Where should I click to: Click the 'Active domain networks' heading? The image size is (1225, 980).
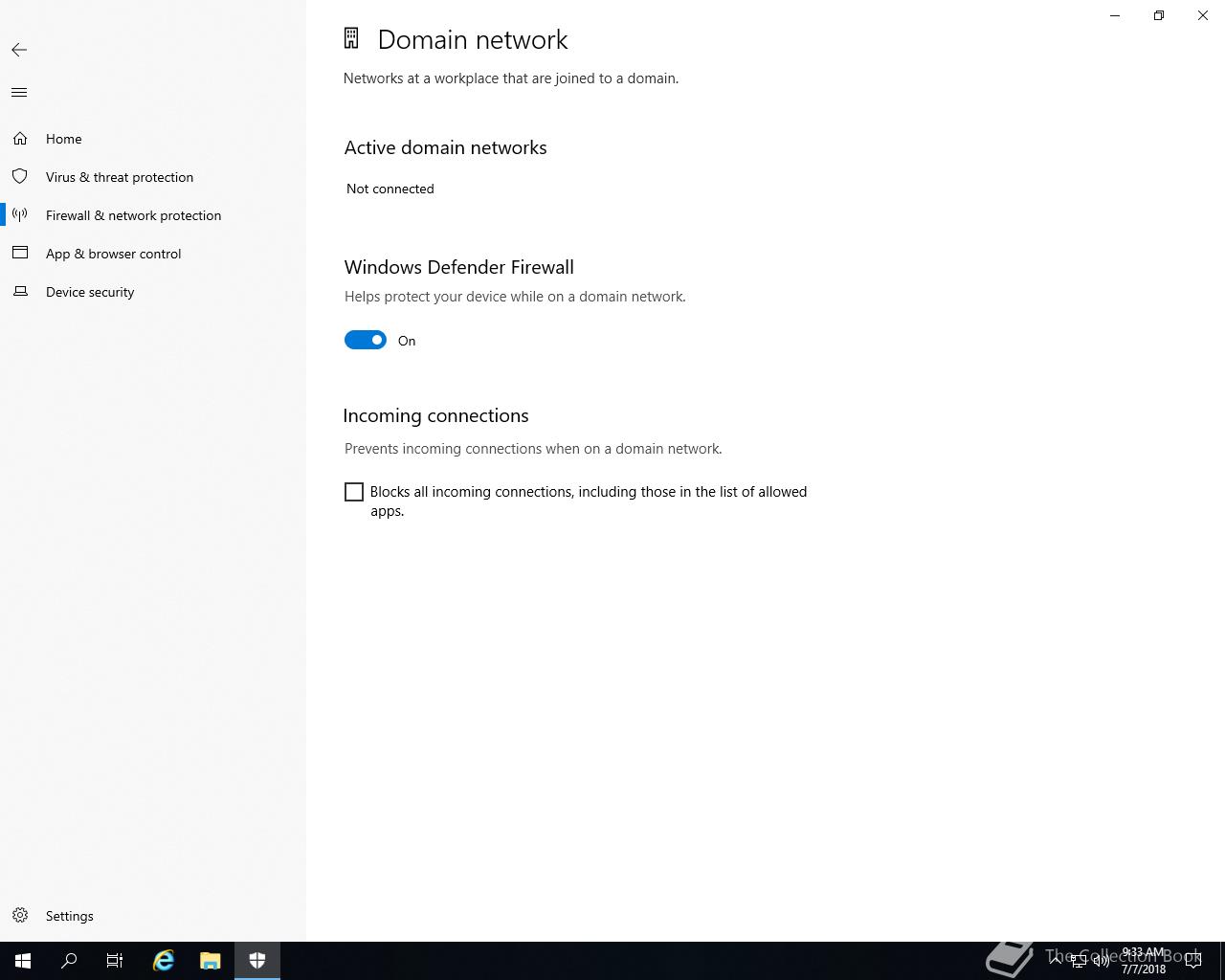[x=446, y=147]
